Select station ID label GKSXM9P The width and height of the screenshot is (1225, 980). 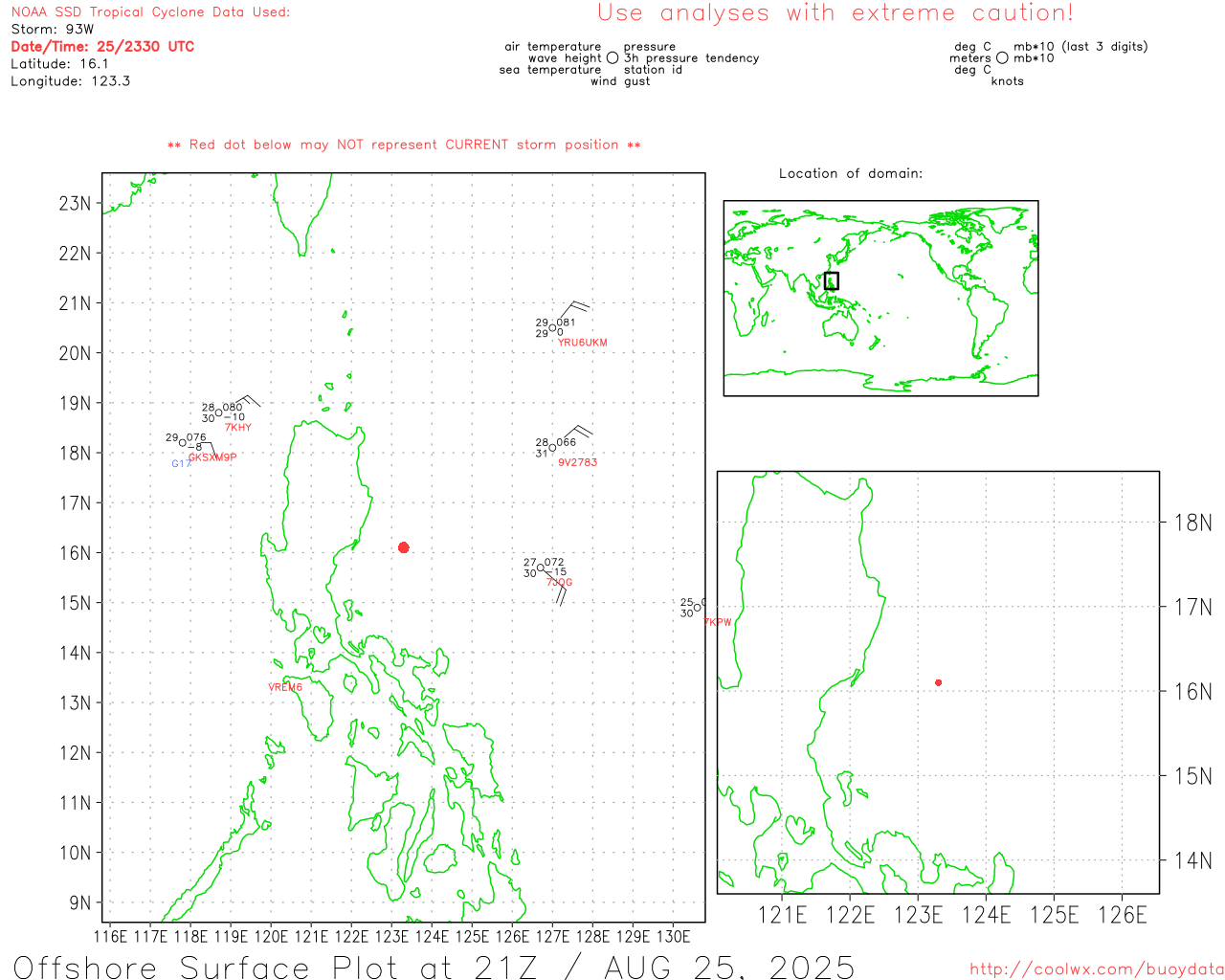tap(212, 457)
